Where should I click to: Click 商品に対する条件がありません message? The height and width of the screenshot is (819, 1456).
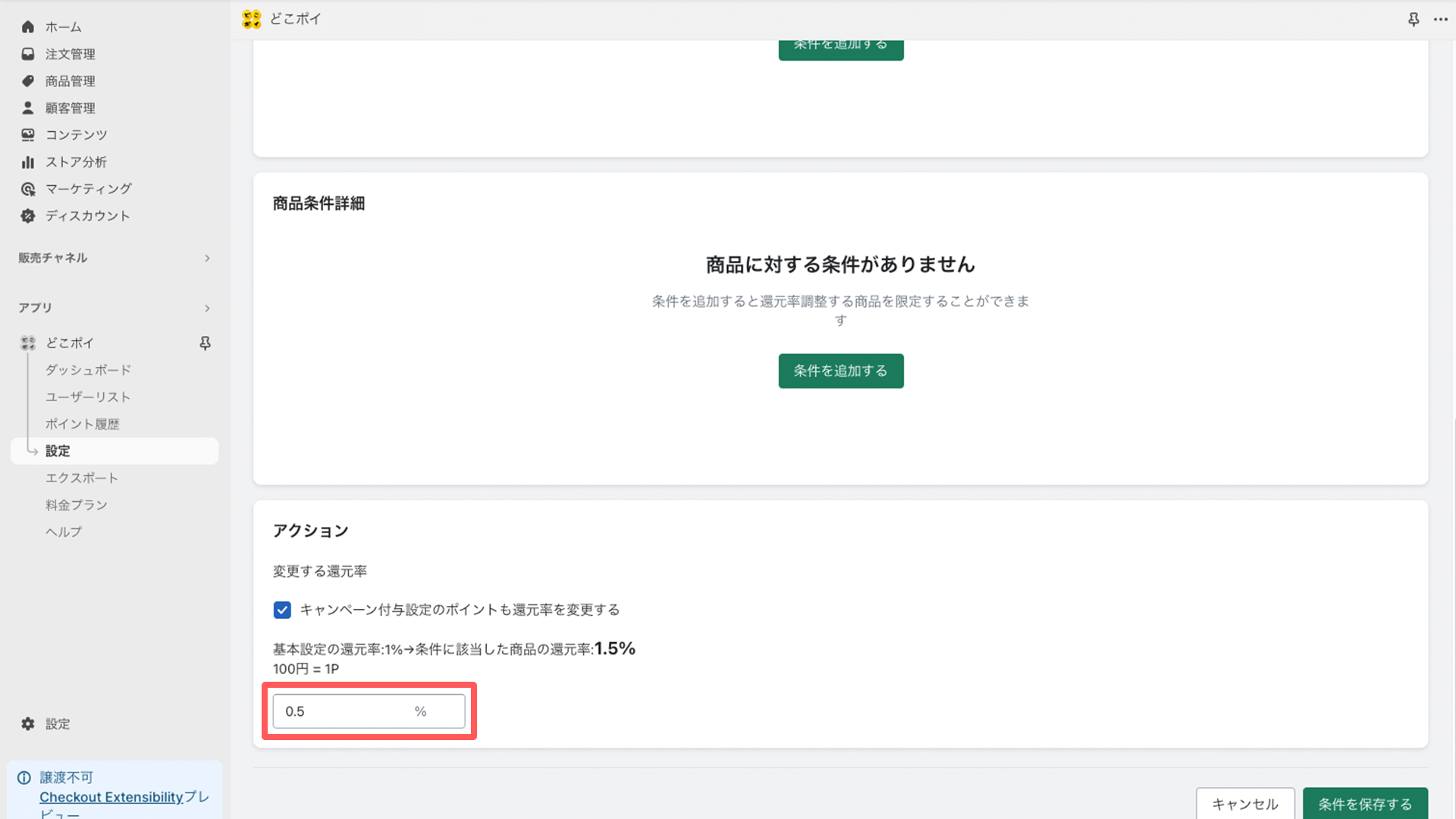click(x=840, y=265)
